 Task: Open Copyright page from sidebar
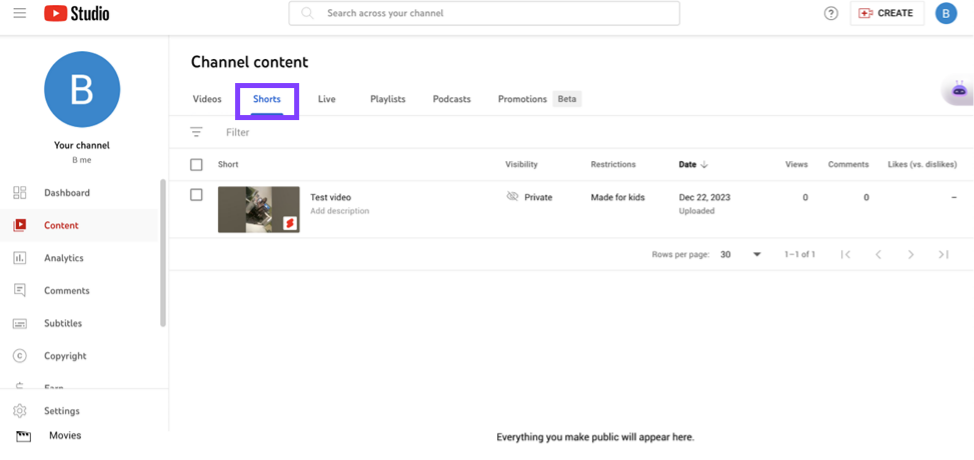(65, 356)
